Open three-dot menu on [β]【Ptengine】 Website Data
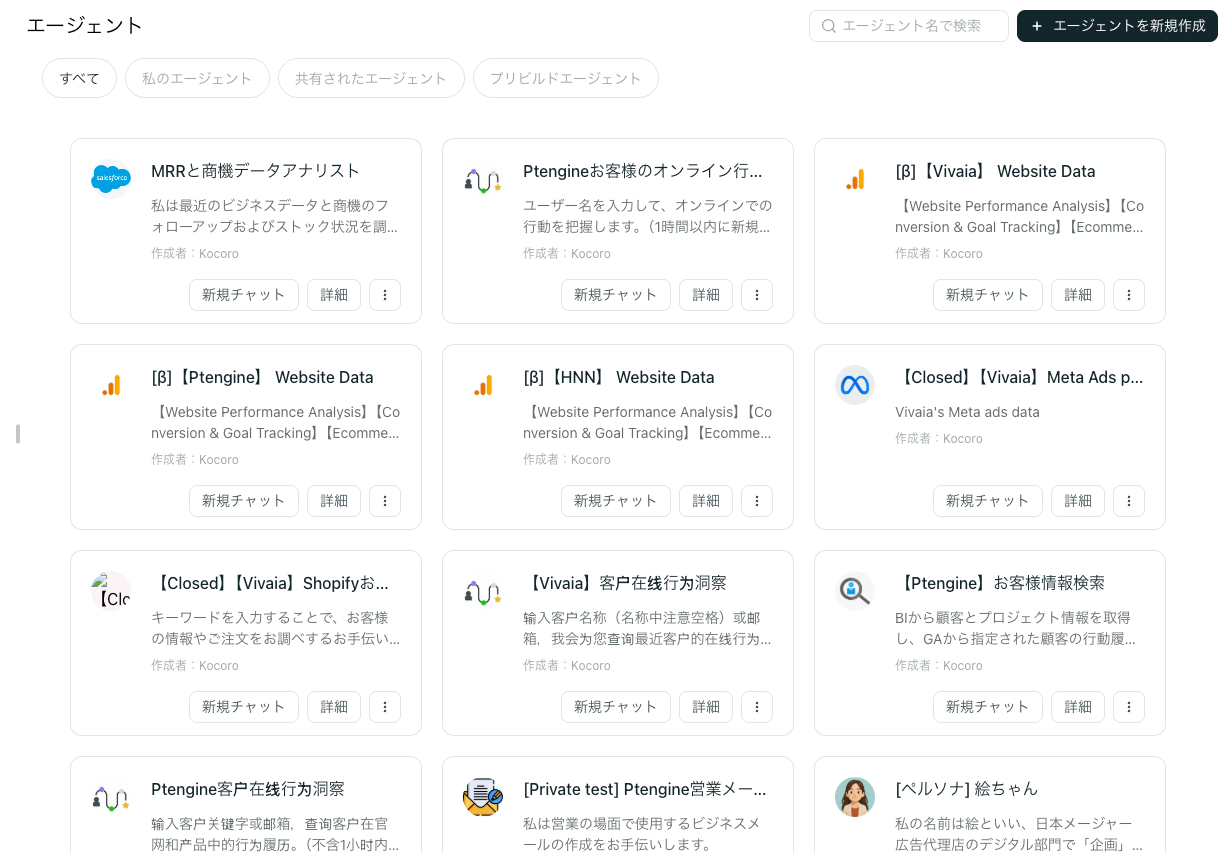 pos(385,501)
